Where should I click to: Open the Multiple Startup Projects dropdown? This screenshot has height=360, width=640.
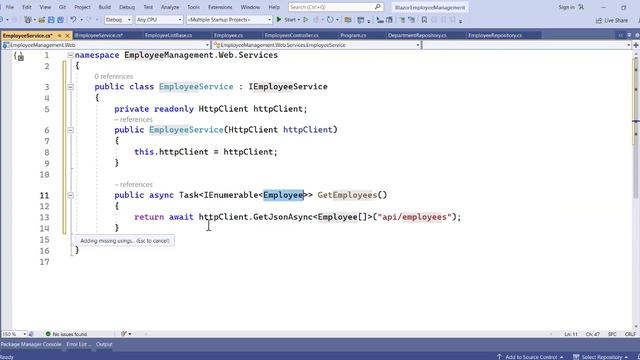[229, 20]
